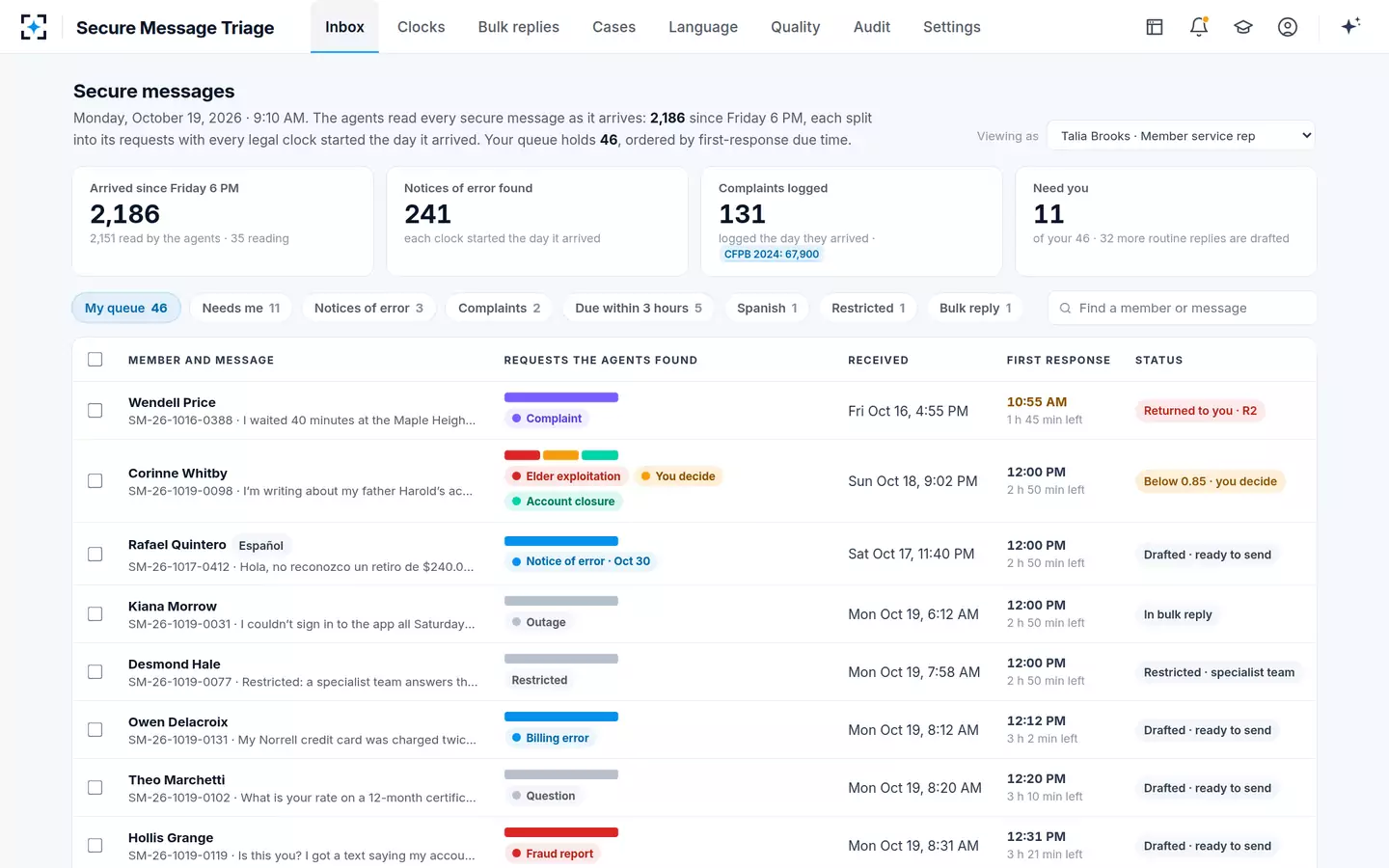The height and width of the screenshot is (868, 1389).
Task: Open the graduation cap training icon
Action: coord(1243,27)
